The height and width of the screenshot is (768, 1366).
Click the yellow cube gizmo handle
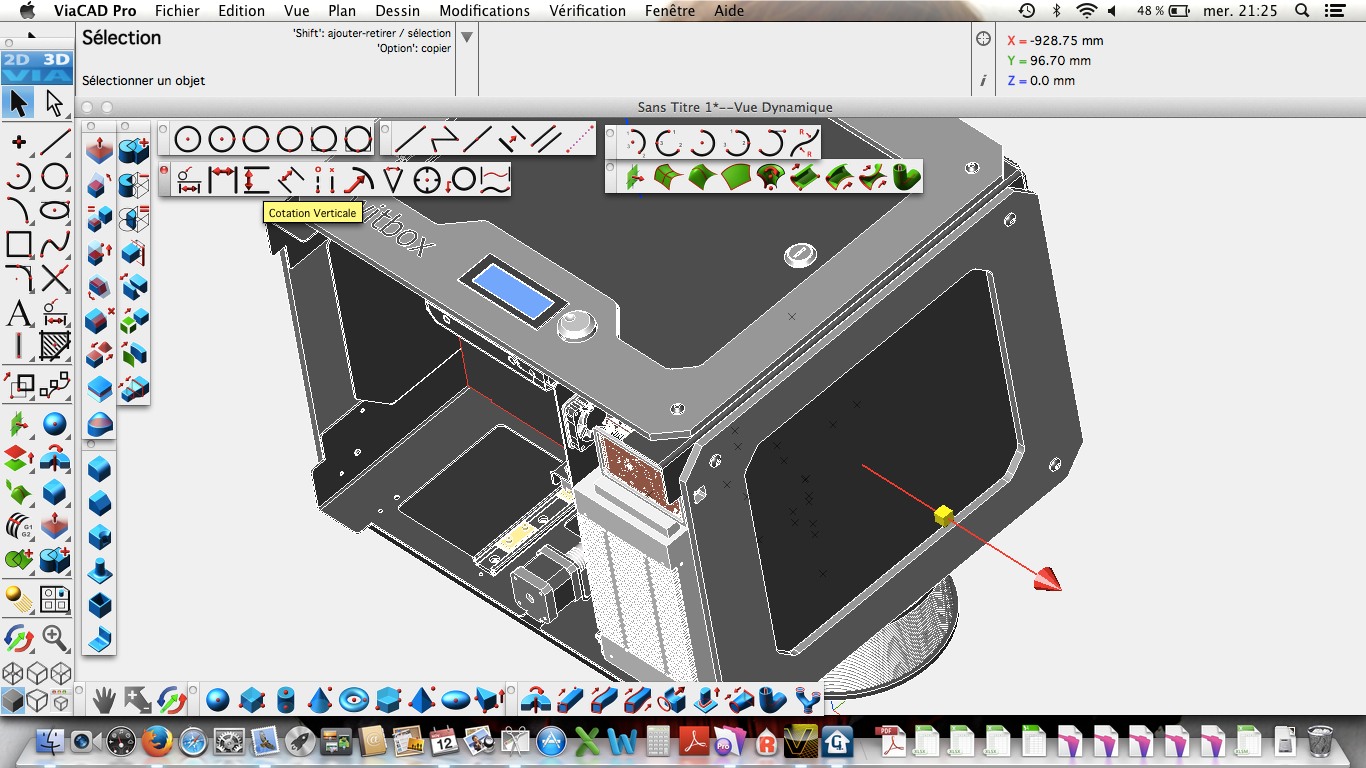(x=943, y=515)
